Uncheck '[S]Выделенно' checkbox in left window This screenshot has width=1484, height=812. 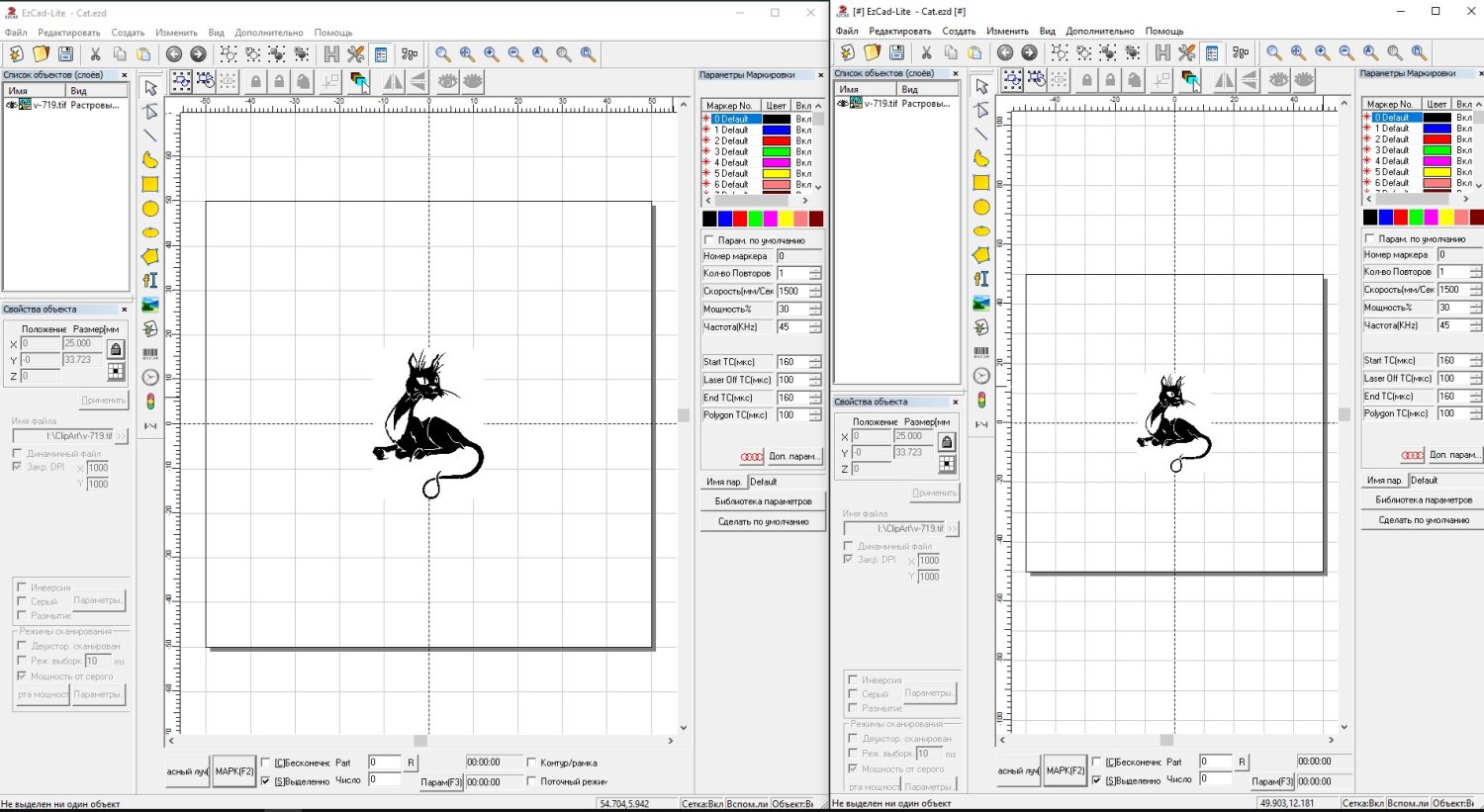pyautogui.click(x=265, y=781)
